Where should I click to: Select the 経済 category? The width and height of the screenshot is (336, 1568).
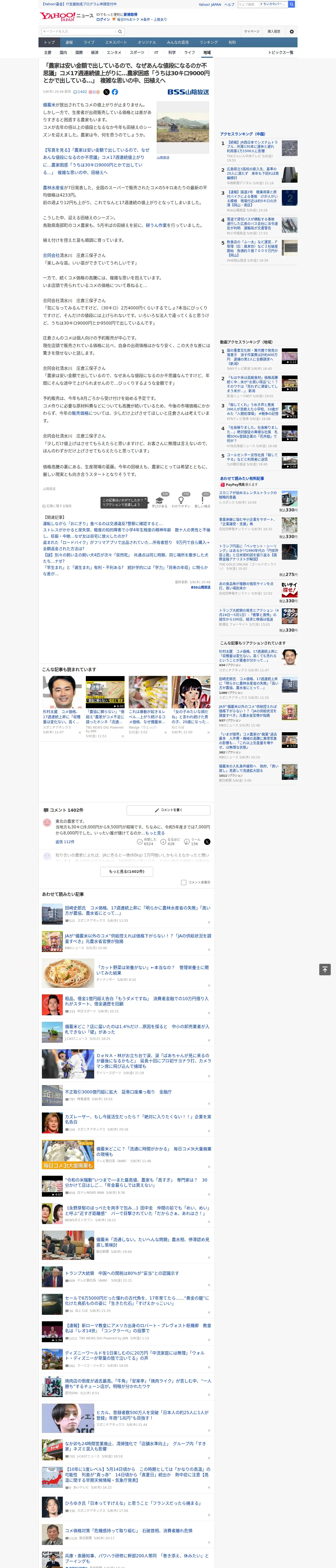click(x=94, y=52)
